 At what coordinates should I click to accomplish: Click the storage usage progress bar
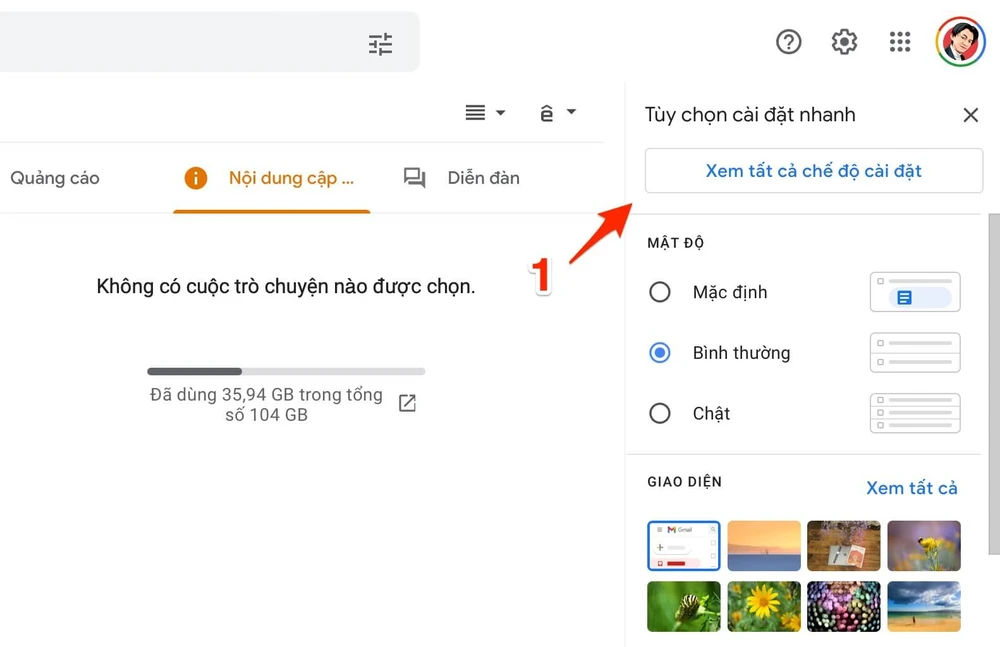(x=285, y=371)
